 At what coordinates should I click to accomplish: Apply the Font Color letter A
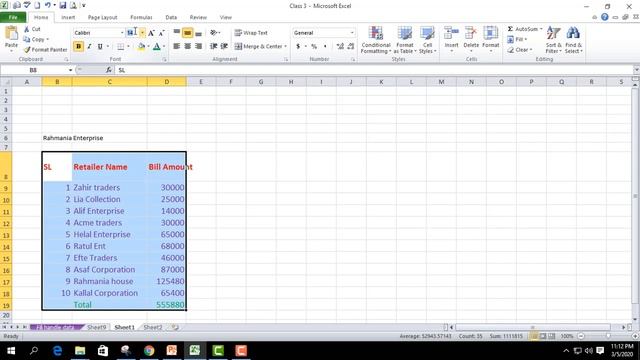pos(157,47)
